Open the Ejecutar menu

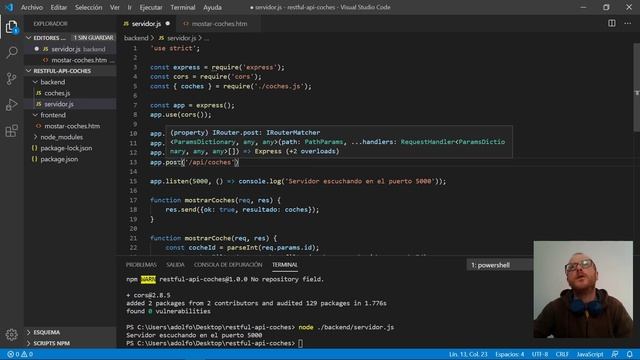pos(151,7)
